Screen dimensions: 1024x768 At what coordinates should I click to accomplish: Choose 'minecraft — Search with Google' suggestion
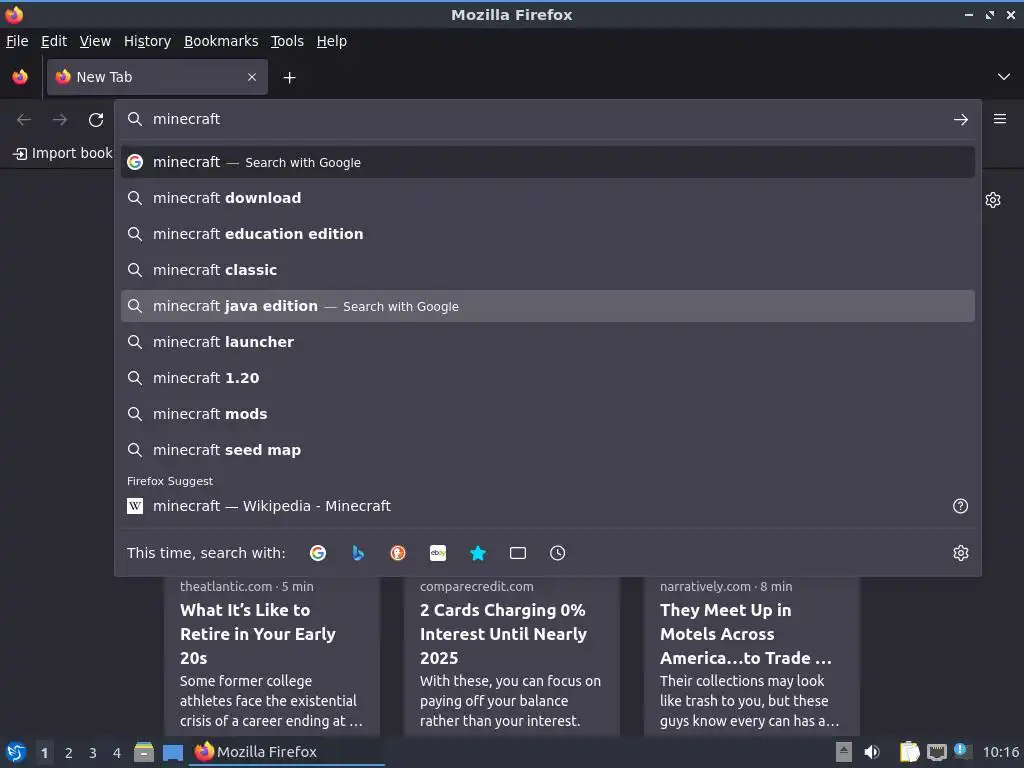pos(548,162)
